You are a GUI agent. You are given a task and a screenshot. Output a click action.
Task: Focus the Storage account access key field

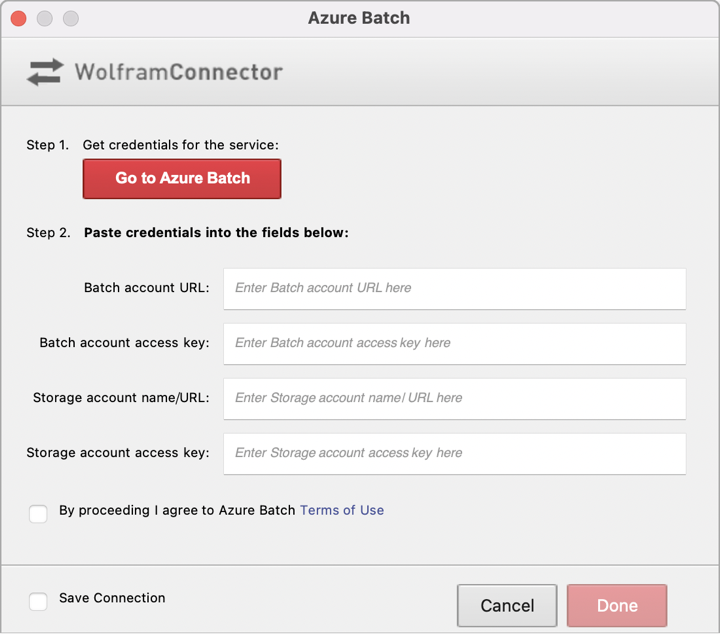(x=454, y=453)
